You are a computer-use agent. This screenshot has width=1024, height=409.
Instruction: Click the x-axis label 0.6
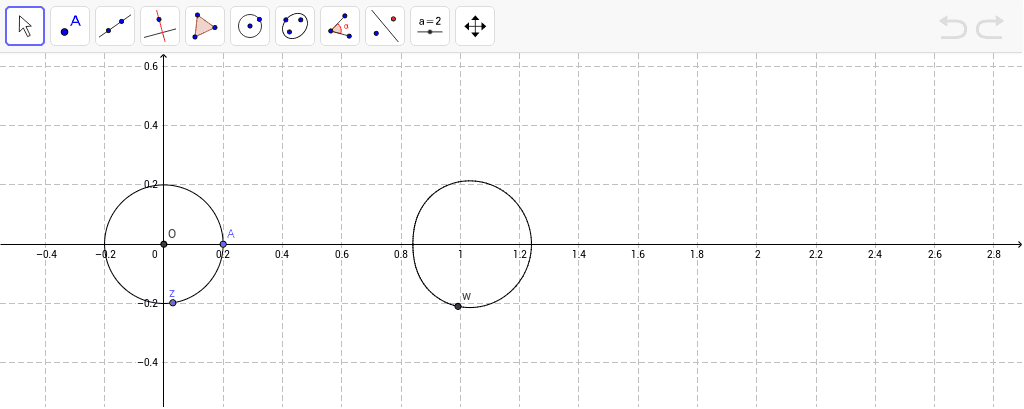[342, 255]
